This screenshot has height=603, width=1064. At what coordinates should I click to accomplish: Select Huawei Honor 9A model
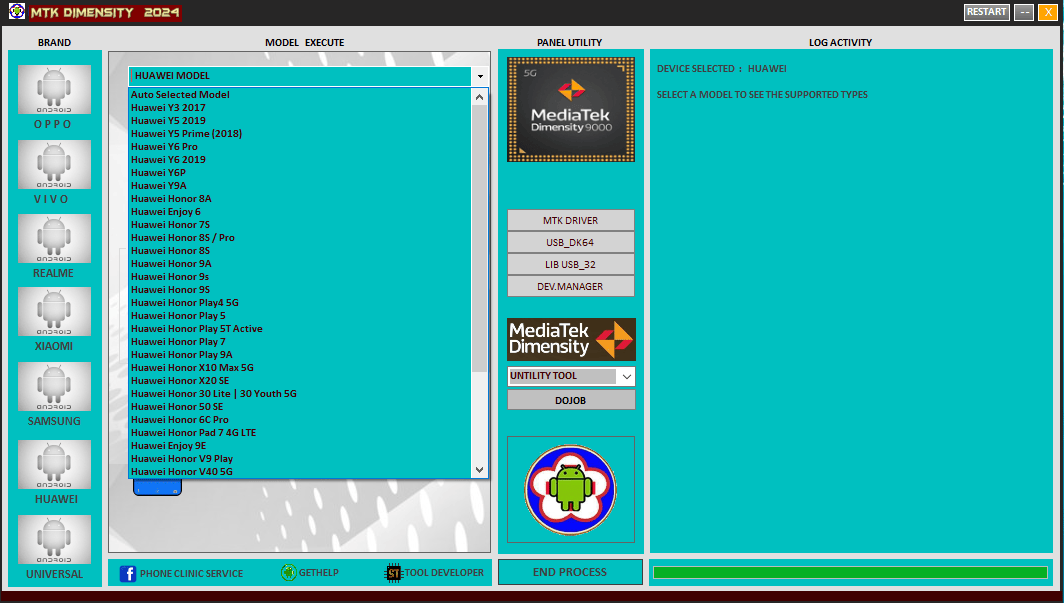tap(299, 264)
